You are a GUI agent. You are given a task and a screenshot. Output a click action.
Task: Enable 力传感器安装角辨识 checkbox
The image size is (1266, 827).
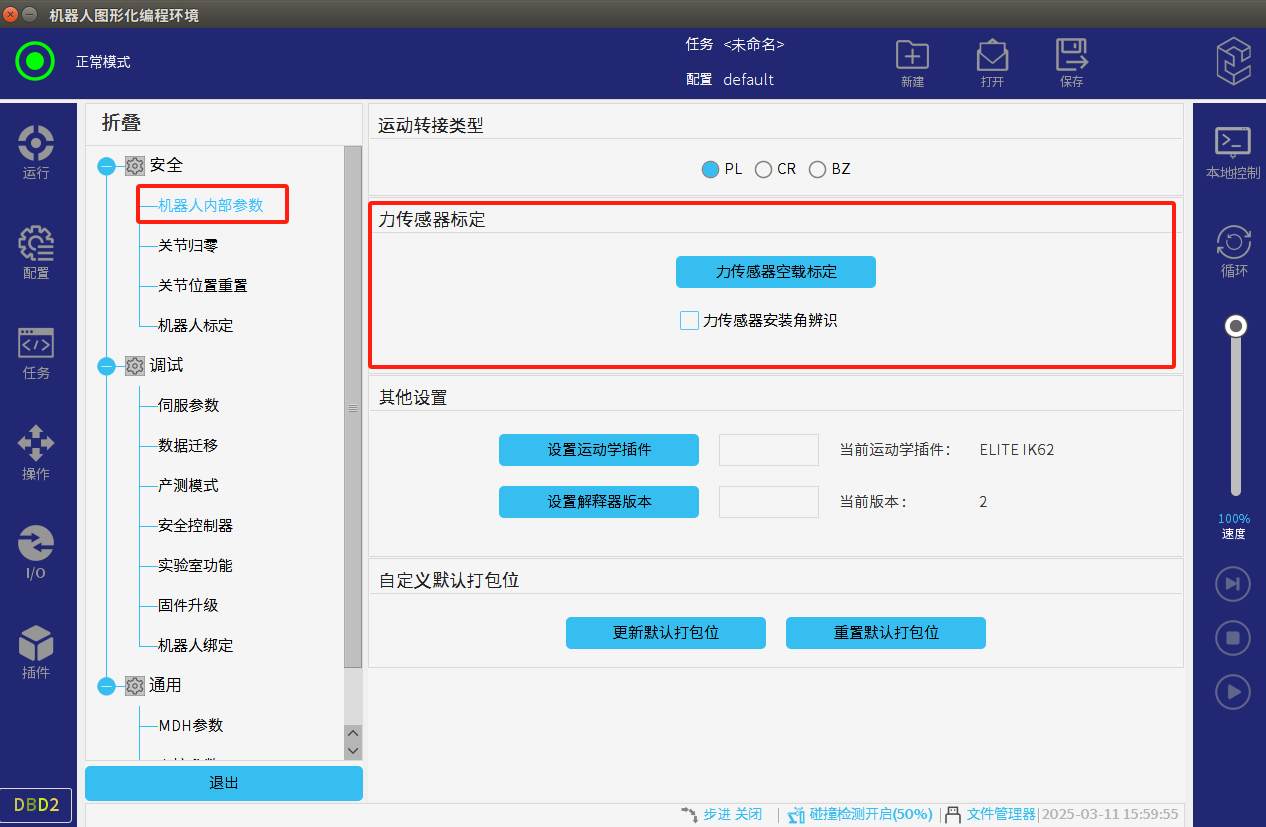pos(689,321)
